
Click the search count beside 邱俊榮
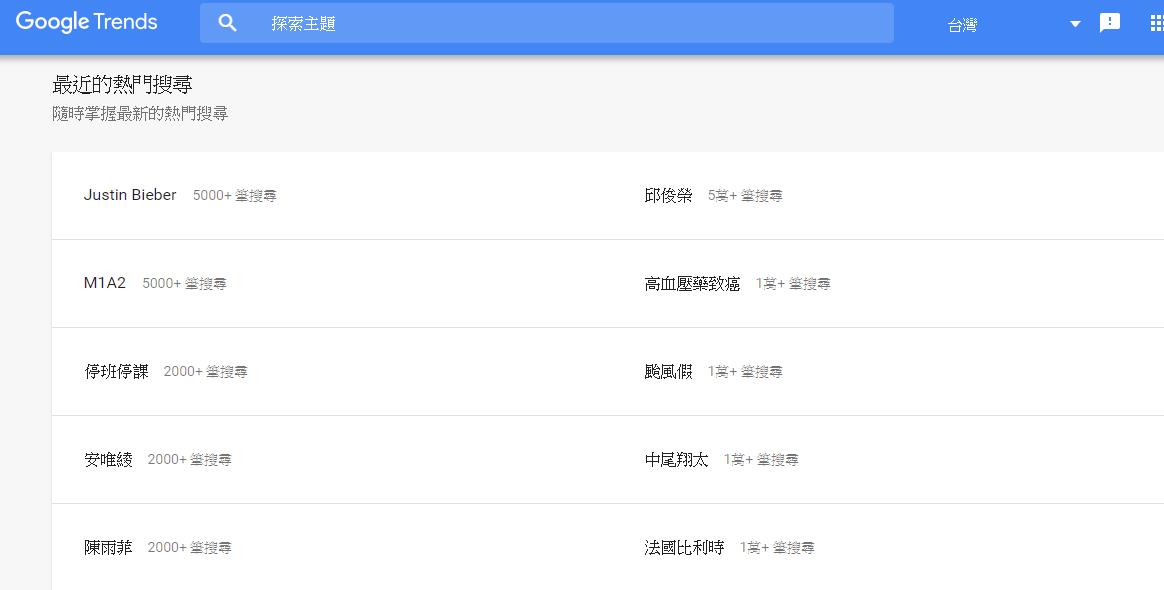pyautogui.click(x=745, y=196)
